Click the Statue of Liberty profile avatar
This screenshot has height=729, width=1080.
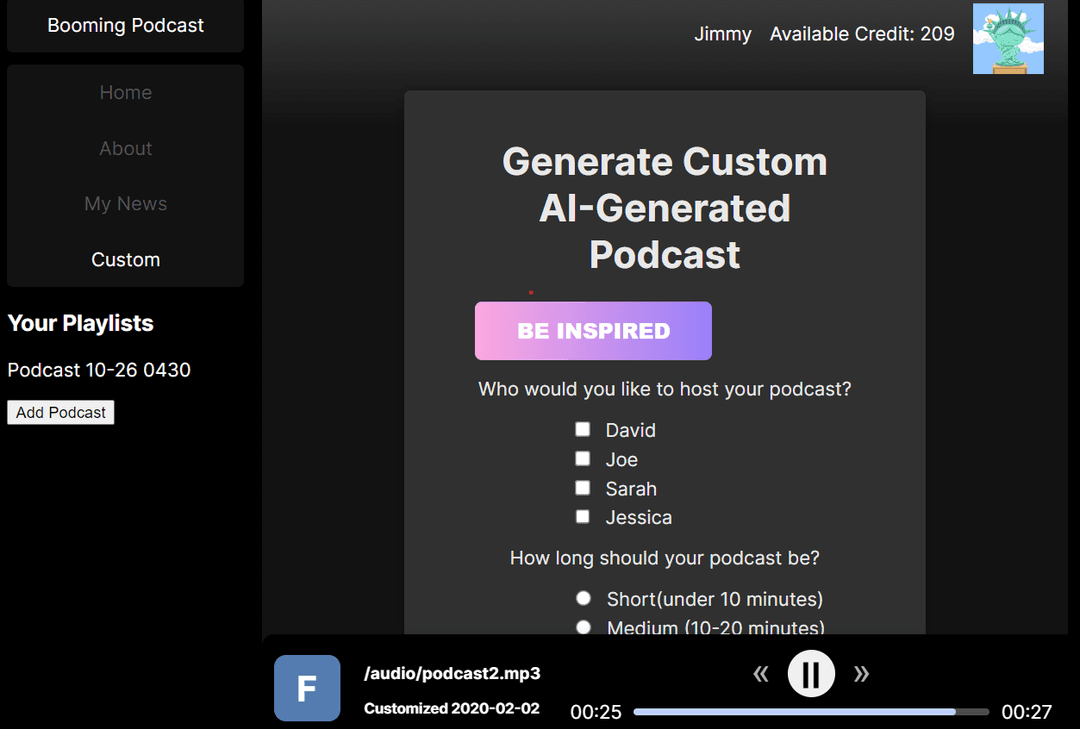[1008, 38]
